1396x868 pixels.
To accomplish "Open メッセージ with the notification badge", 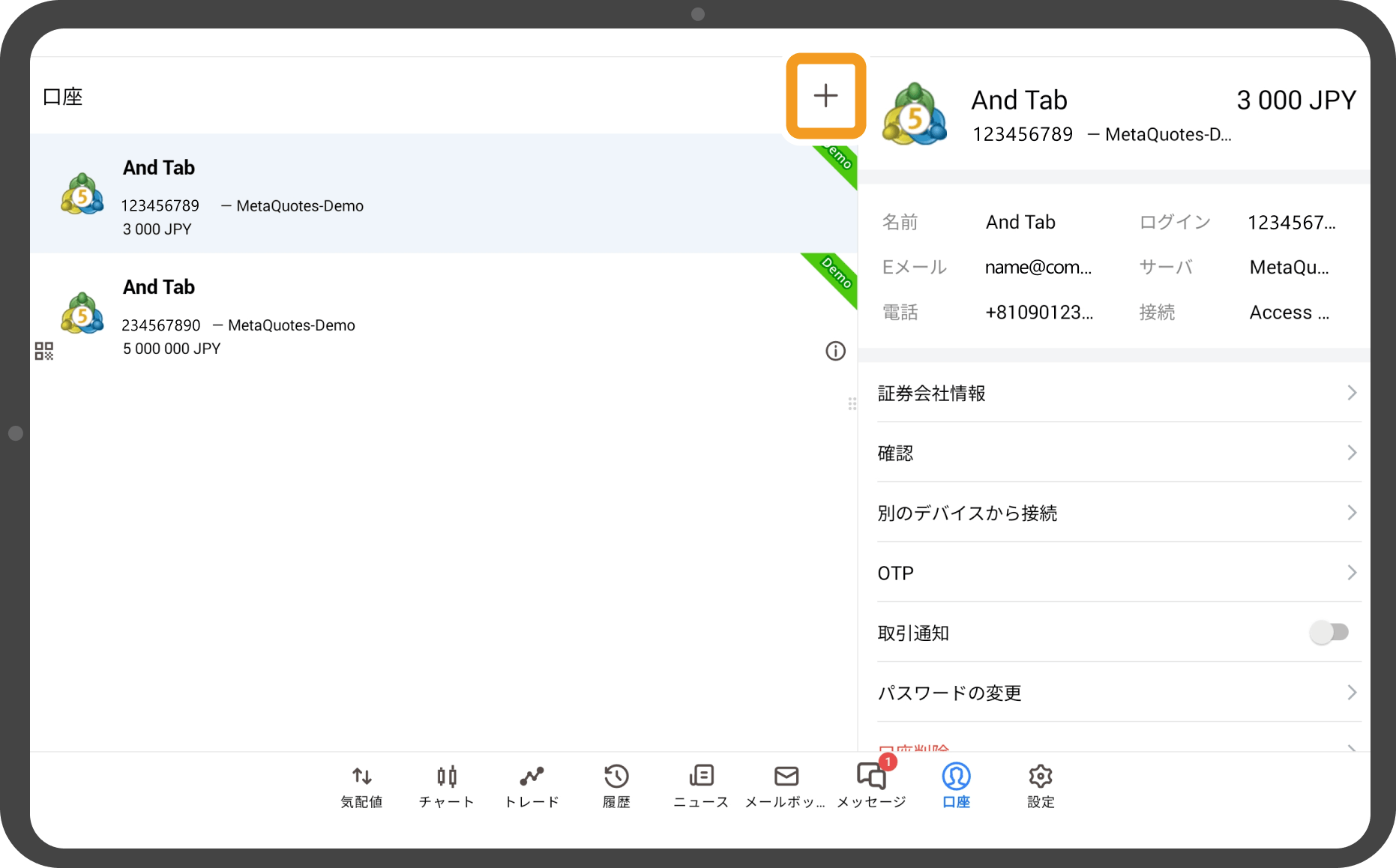I will (870, 784).
